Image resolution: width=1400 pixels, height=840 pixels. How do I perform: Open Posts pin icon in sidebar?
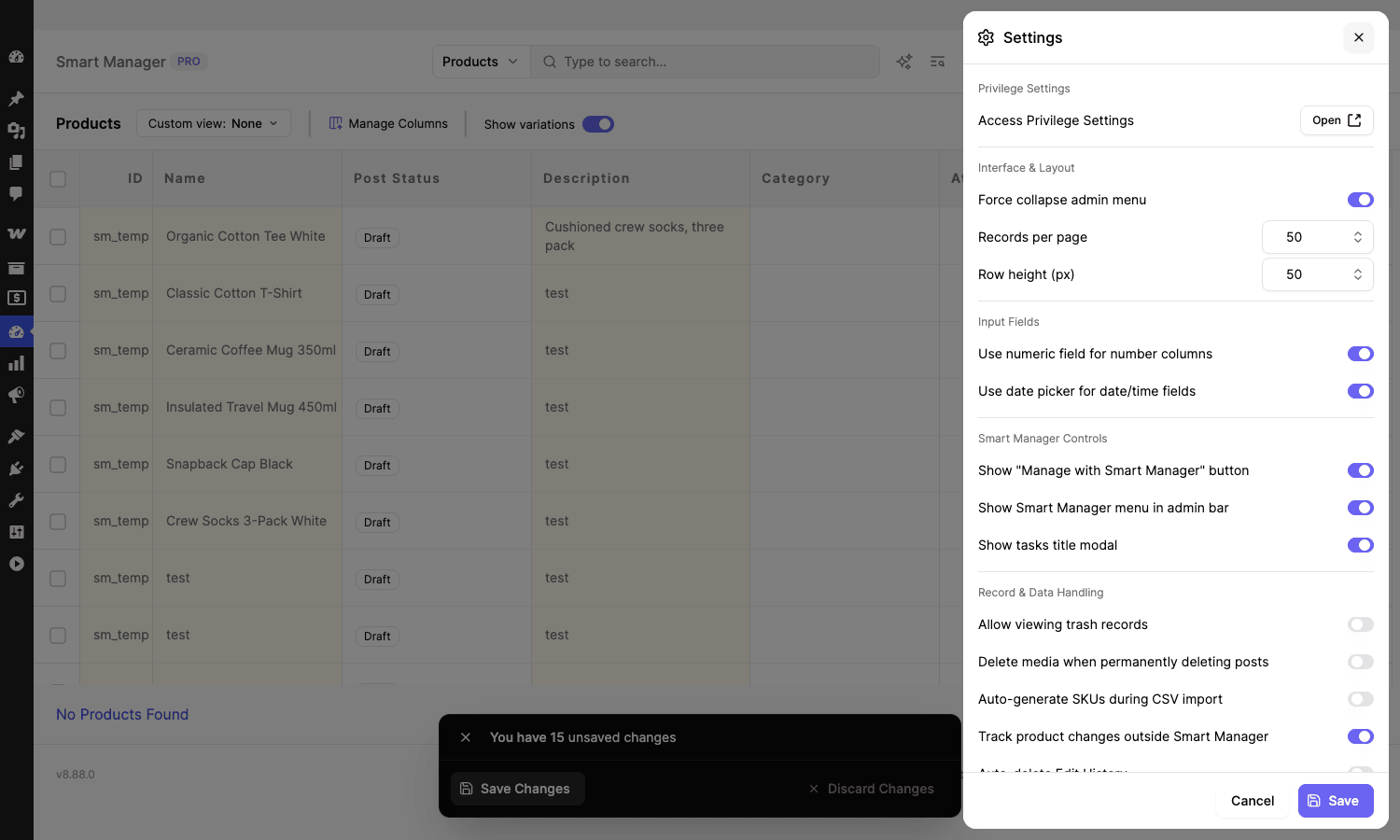[16, 98]
